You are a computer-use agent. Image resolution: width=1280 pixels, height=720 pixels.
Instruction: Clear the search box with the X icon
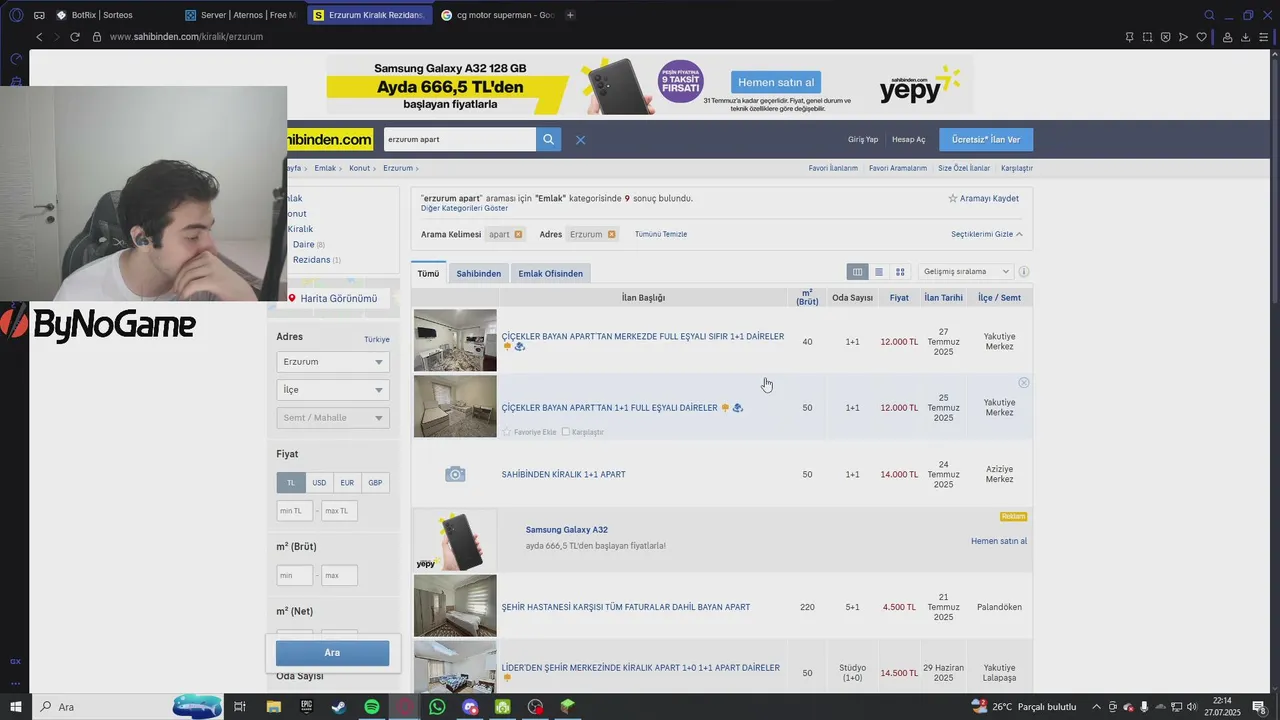580,140
